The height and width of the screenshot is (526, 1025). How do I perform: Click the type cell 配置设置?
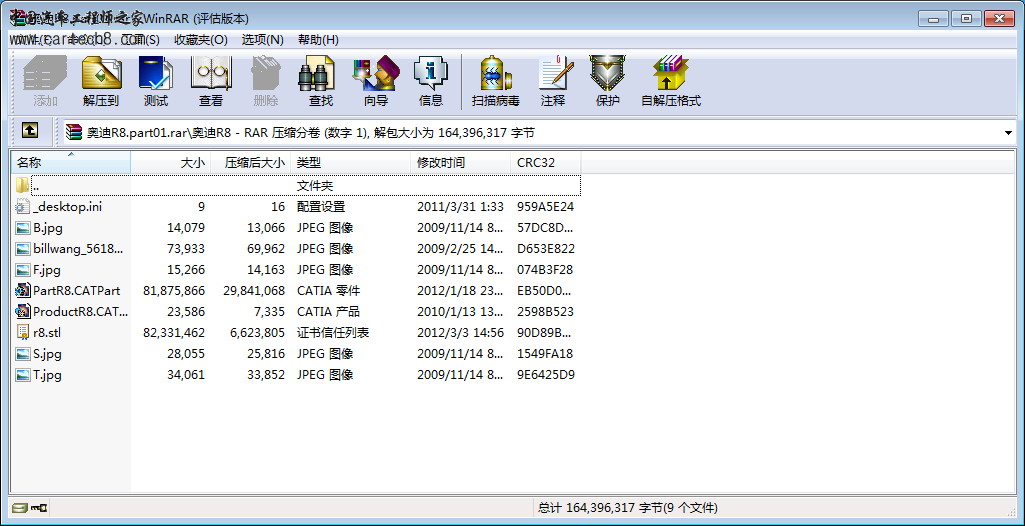[x=320, y=207]
